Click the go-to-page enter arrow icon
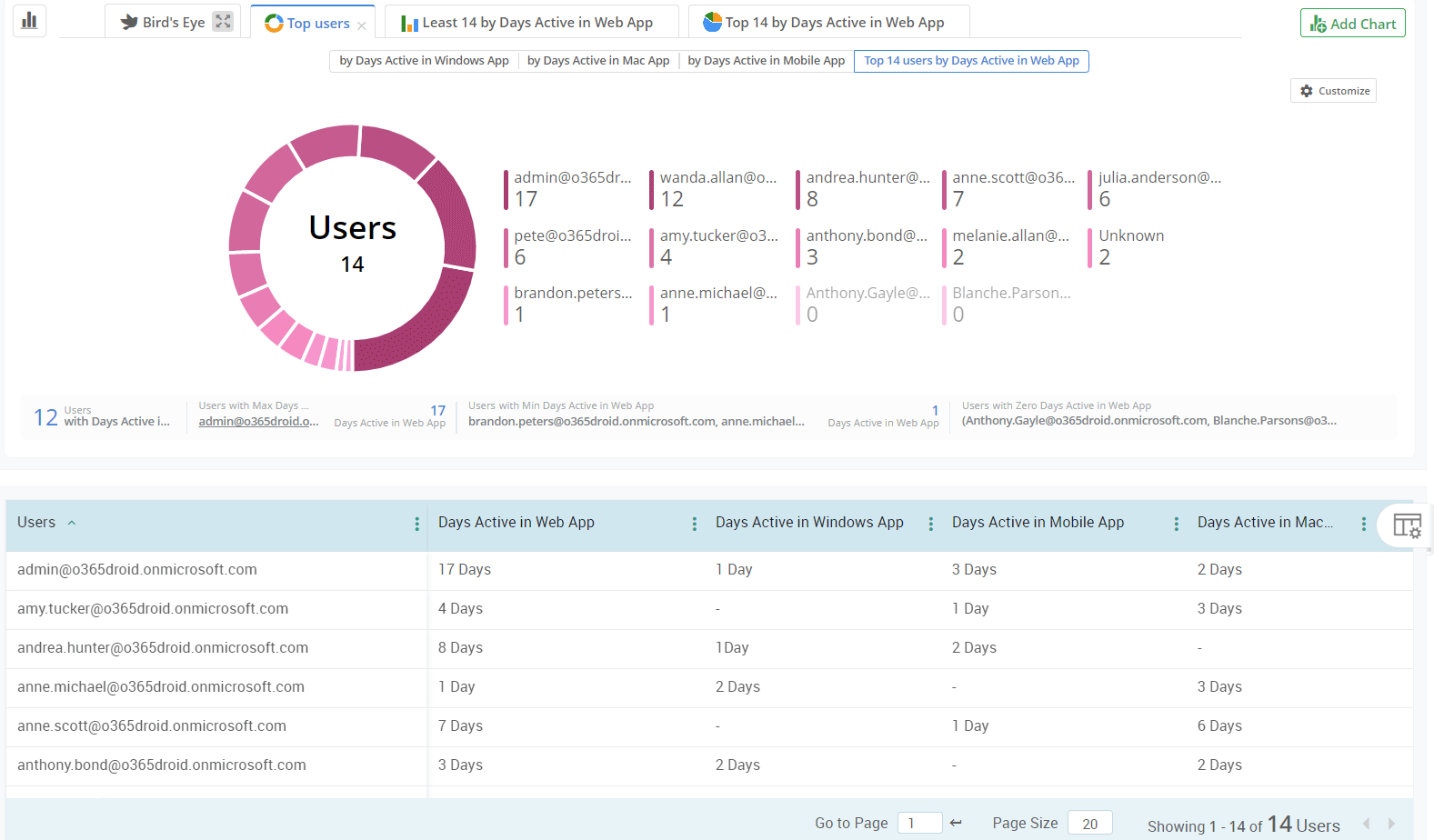Viewport: 1434px width, 840px height. tap(956, 823)
